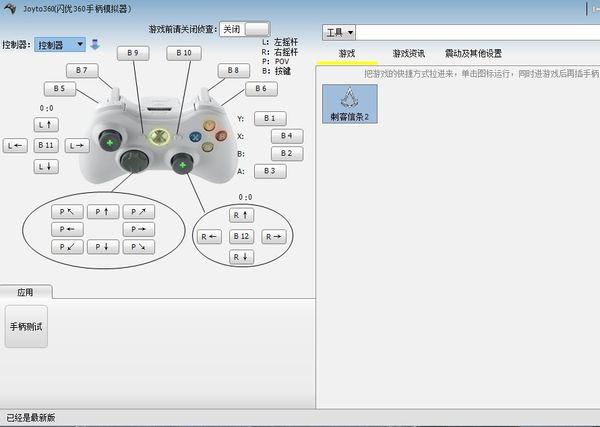600x427 pixels.
Task: Click the Xbox guide button on controller image
Action: tap(159, 137)
